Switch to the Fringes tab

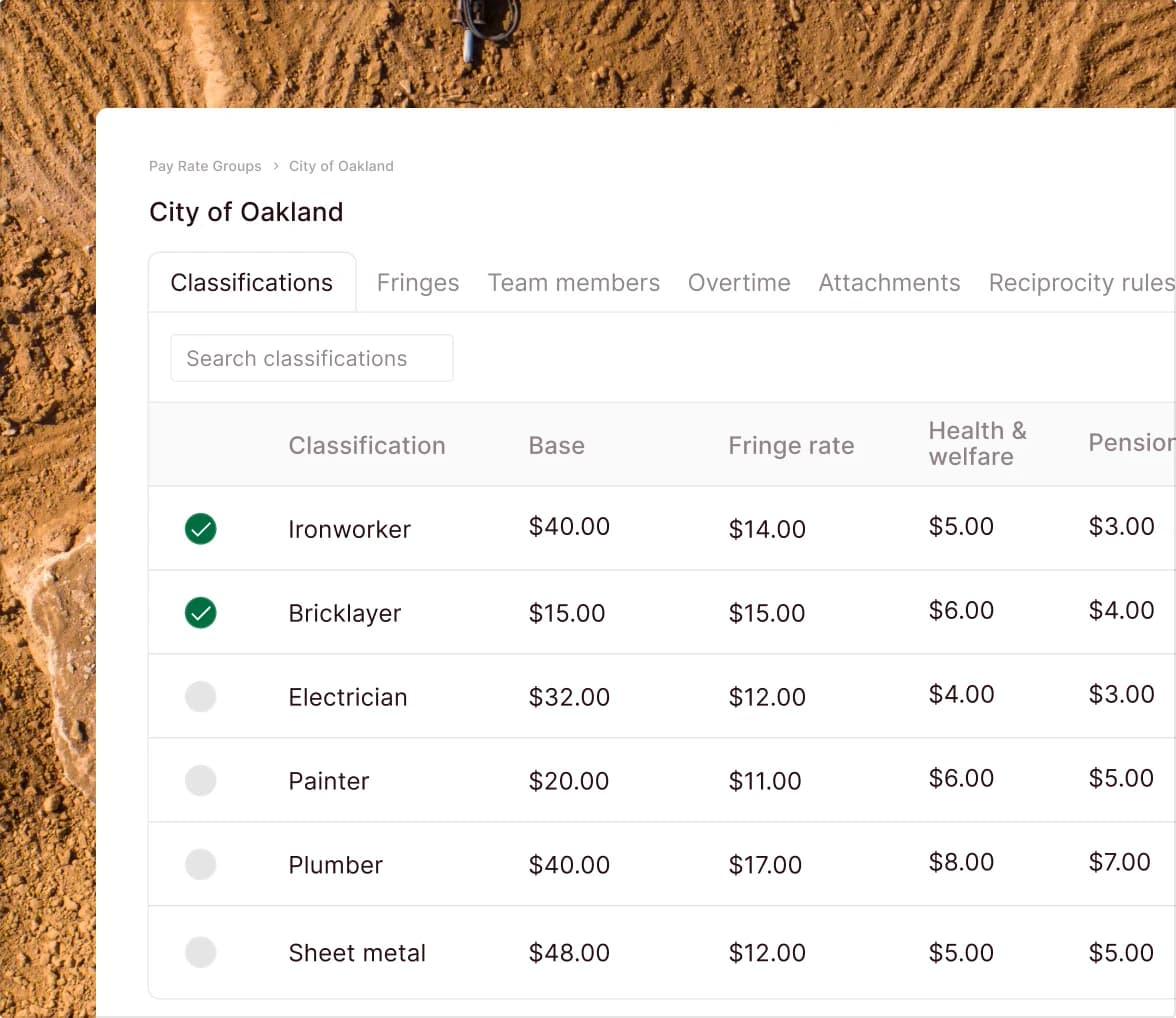[x=418, y=283]
